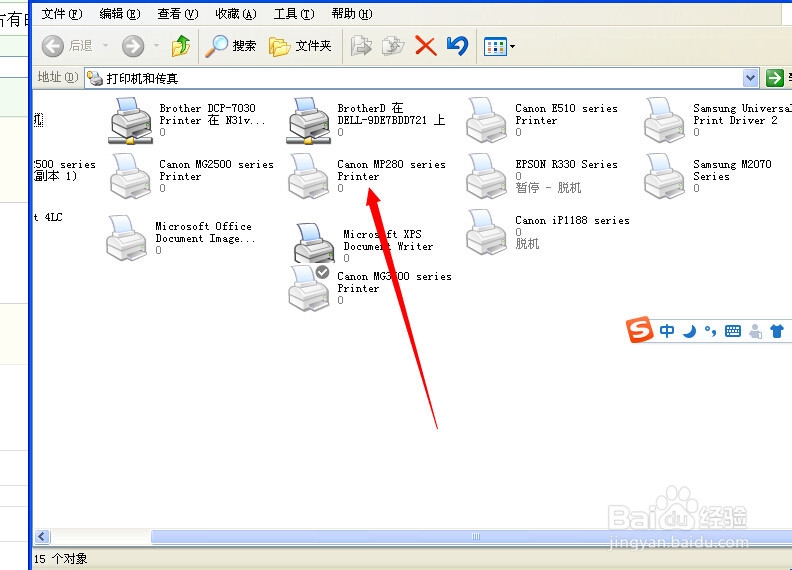This screenshot has height=570, width=792.
Task: Click the 'Canon iP1188 series' label text
Action: click(x=572, y=220)
